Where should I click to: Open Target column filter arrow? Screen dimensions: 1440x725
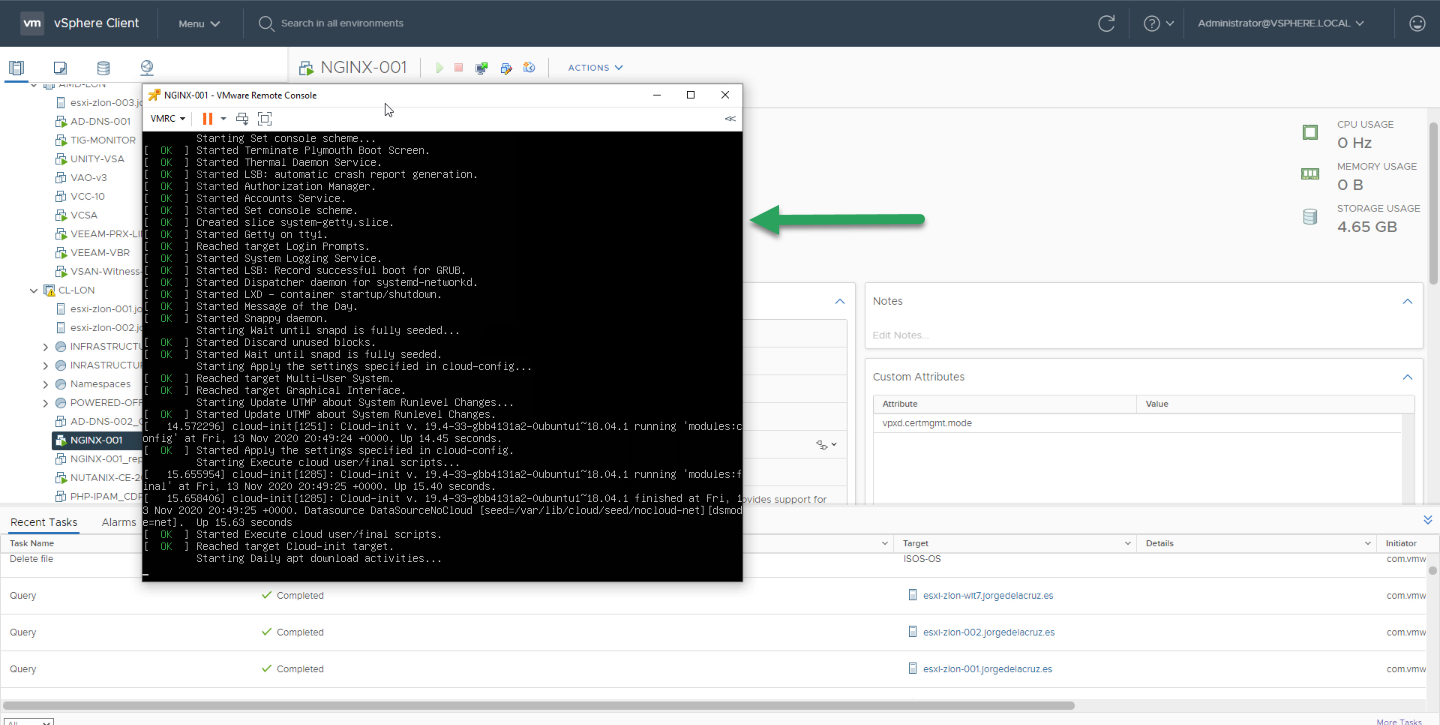click(x=1126, y=543)
